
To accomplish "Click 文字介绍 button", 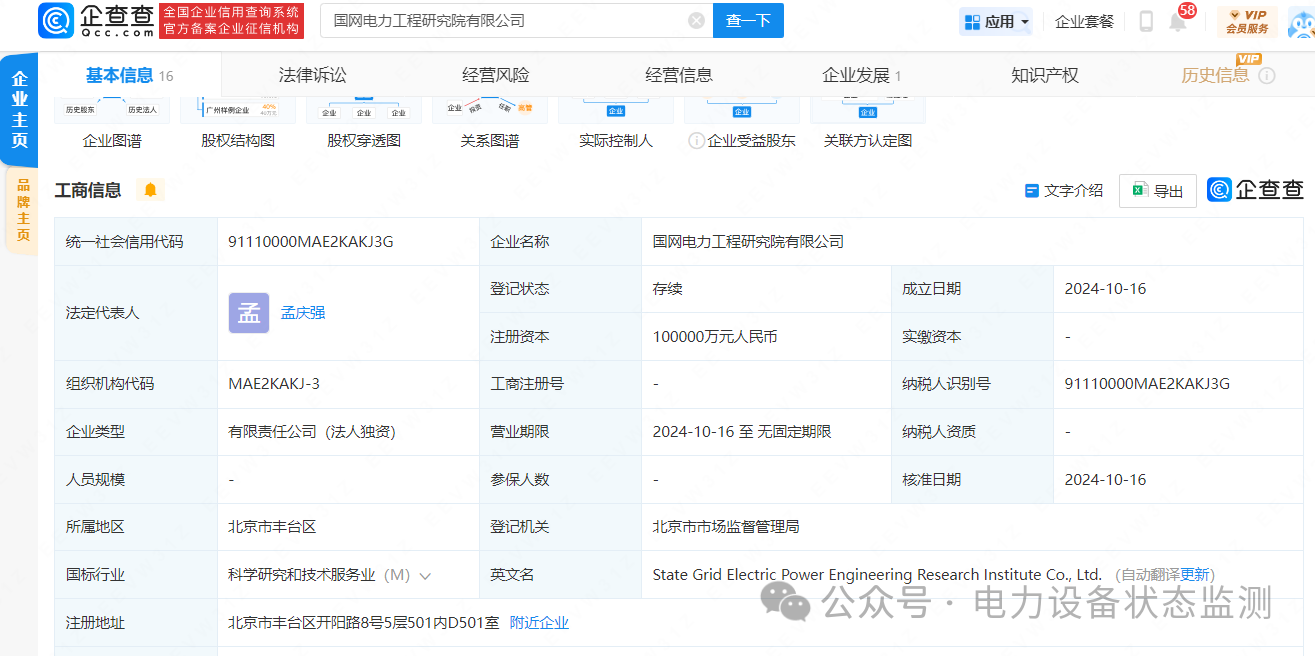I will pos(1064,190).
